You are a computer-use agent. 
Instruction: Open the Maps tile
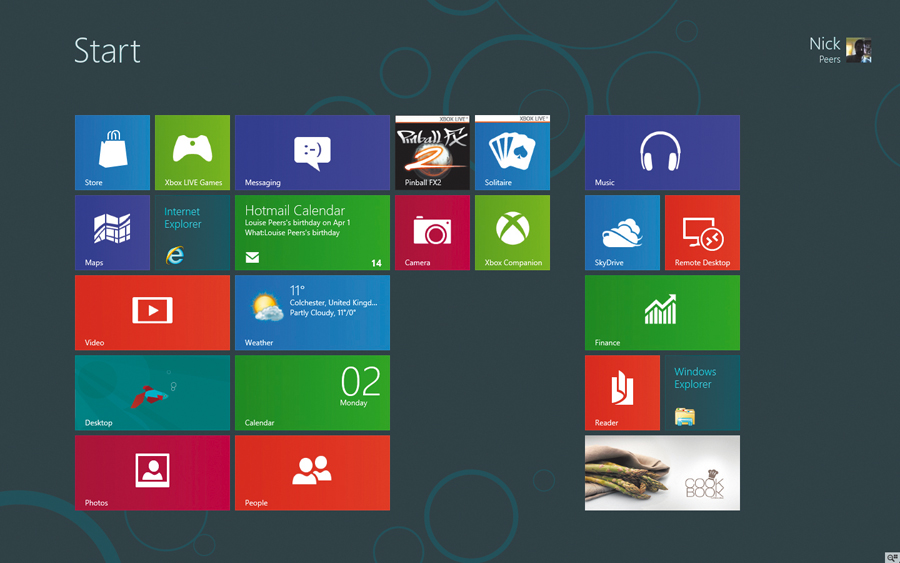click(112, 232)
